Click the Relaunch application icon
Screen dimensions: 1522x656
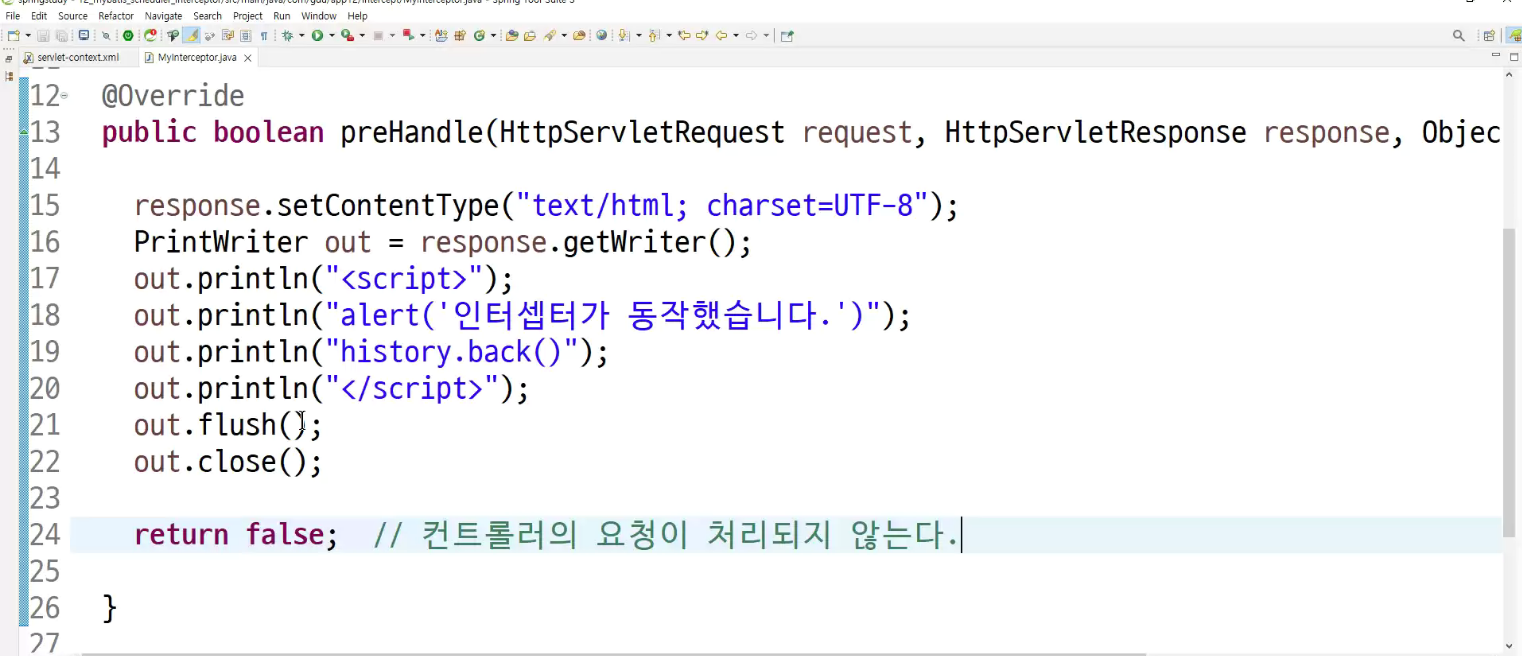click(x=150, y=35)
